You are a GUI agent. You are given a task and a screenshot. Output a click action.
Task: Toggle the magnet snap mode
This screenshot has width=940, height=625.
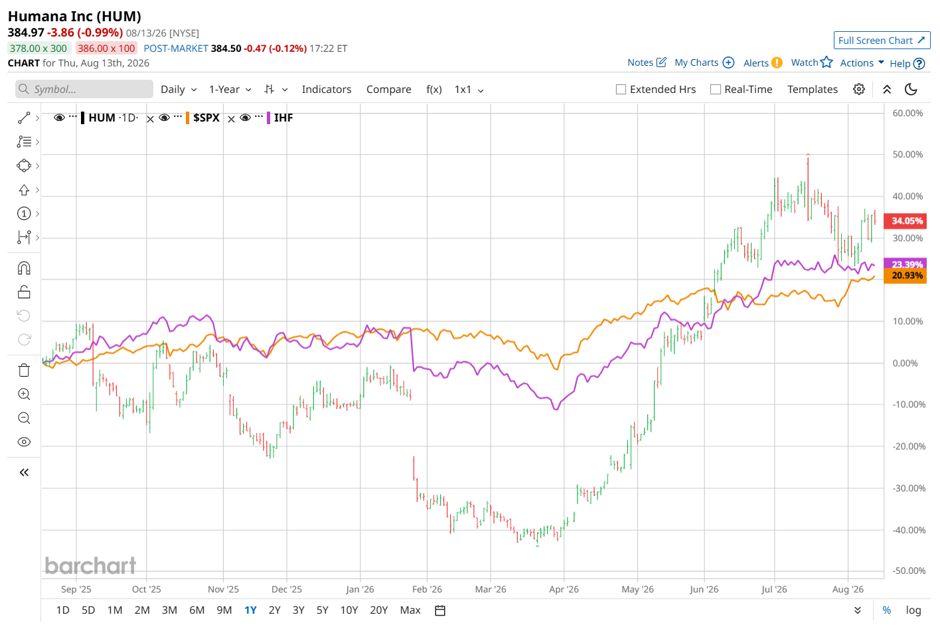[24, 268]
